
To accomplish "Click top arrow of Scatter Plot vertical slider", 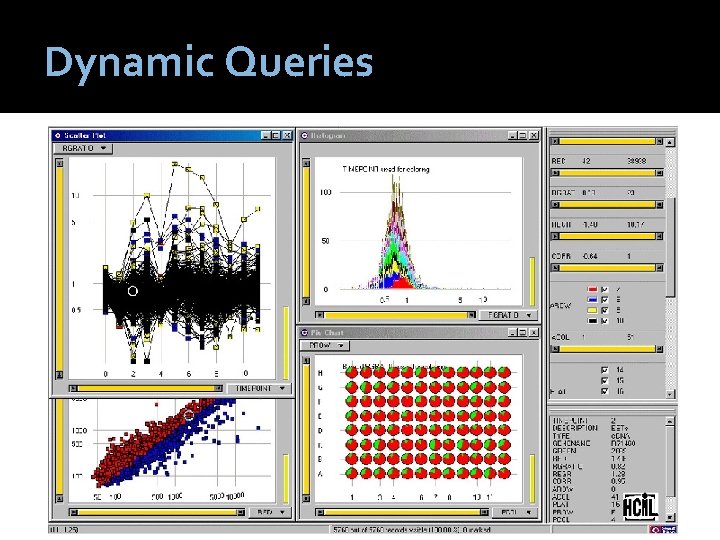I will pos(59,163).
